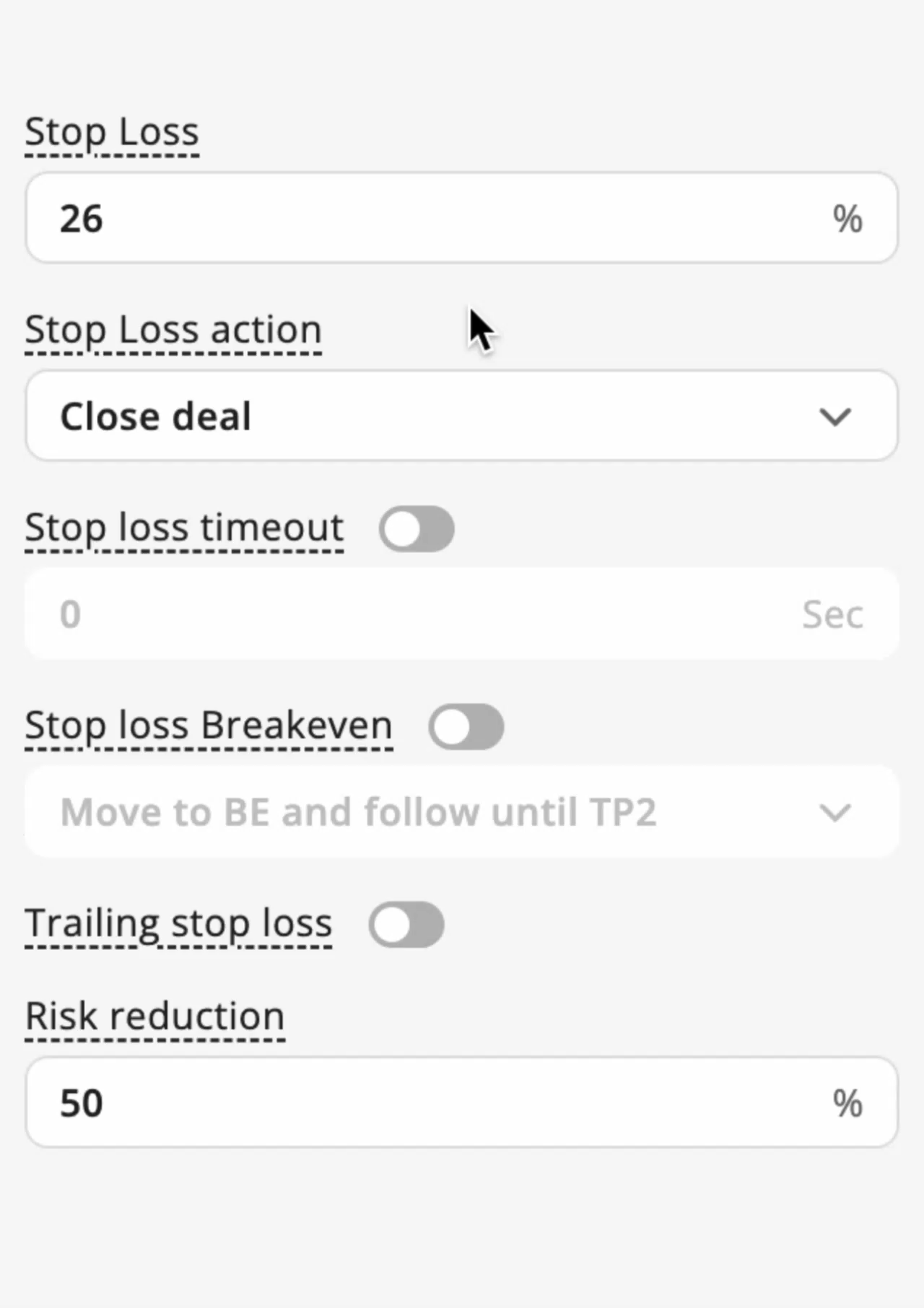This screenshot has width=924, height=1308.
Task: Enable the Stop loss timeout toggle
Action: tap(417, 529)
